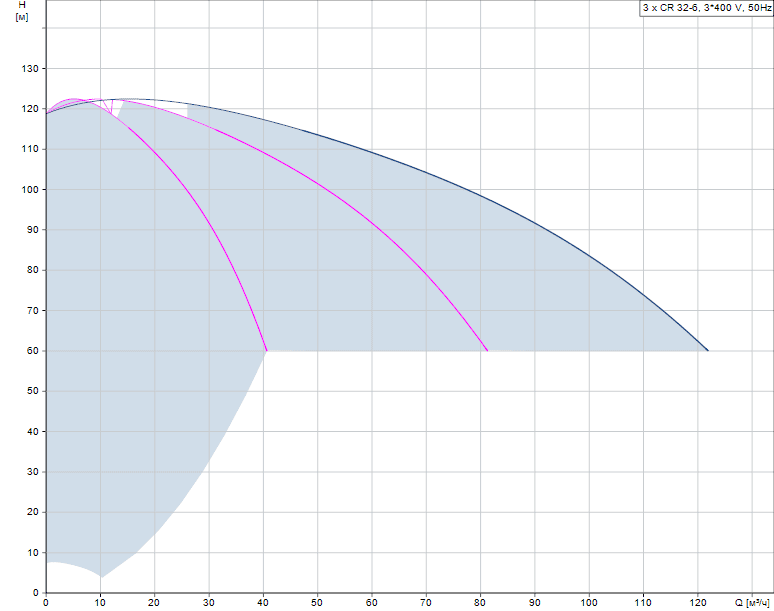
Task: Click the 0 tick label on Q axis
Action: (x=46, y=603)
